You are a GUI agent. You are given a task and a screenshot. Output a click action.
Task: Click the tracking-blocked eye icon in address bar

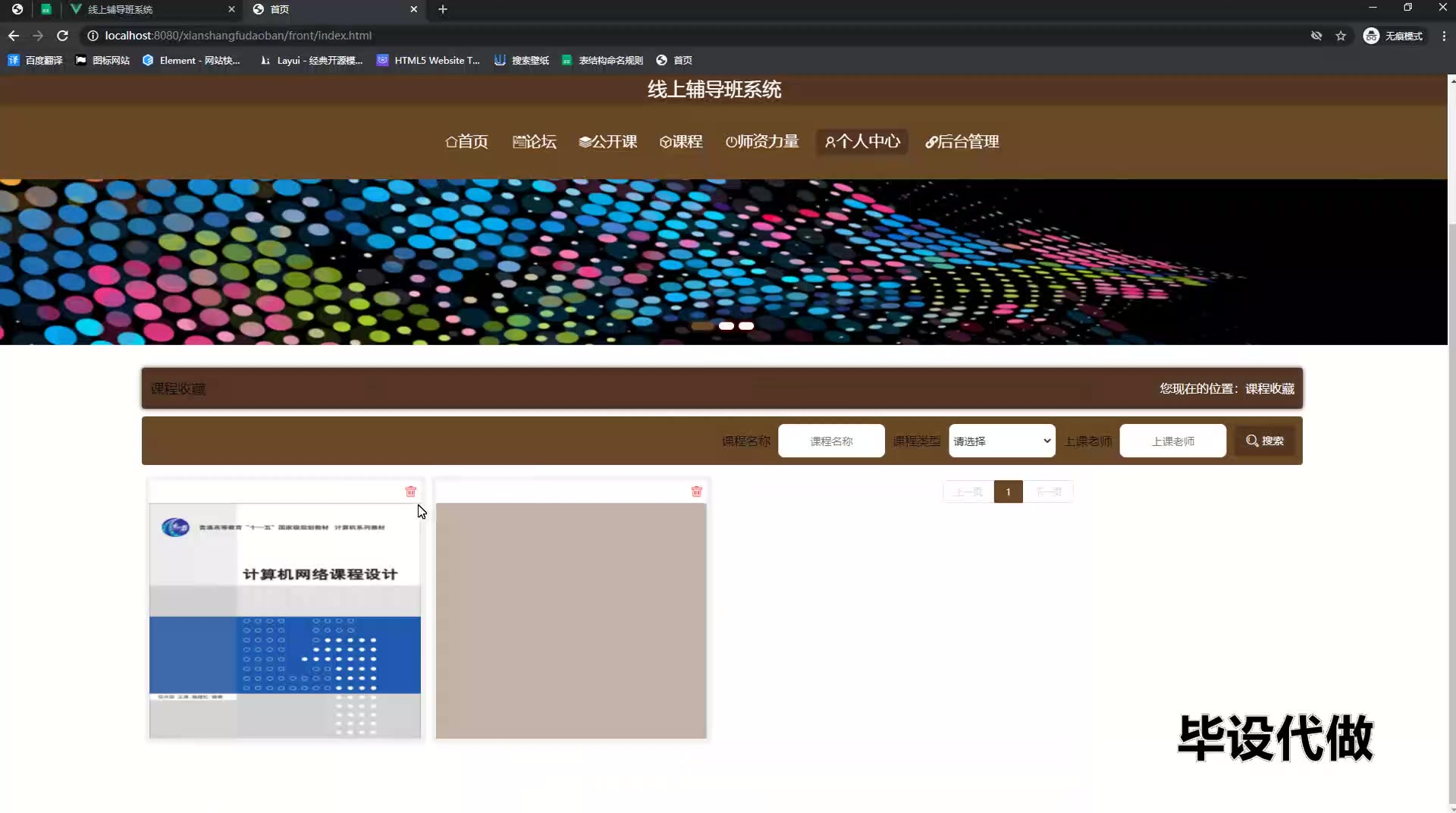click(1316, 36)
